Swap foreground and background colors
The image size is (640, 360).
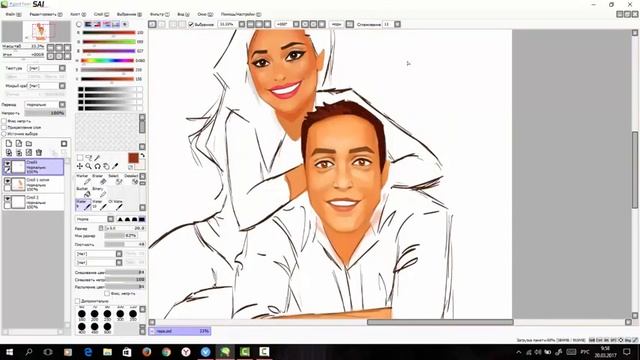142,156
